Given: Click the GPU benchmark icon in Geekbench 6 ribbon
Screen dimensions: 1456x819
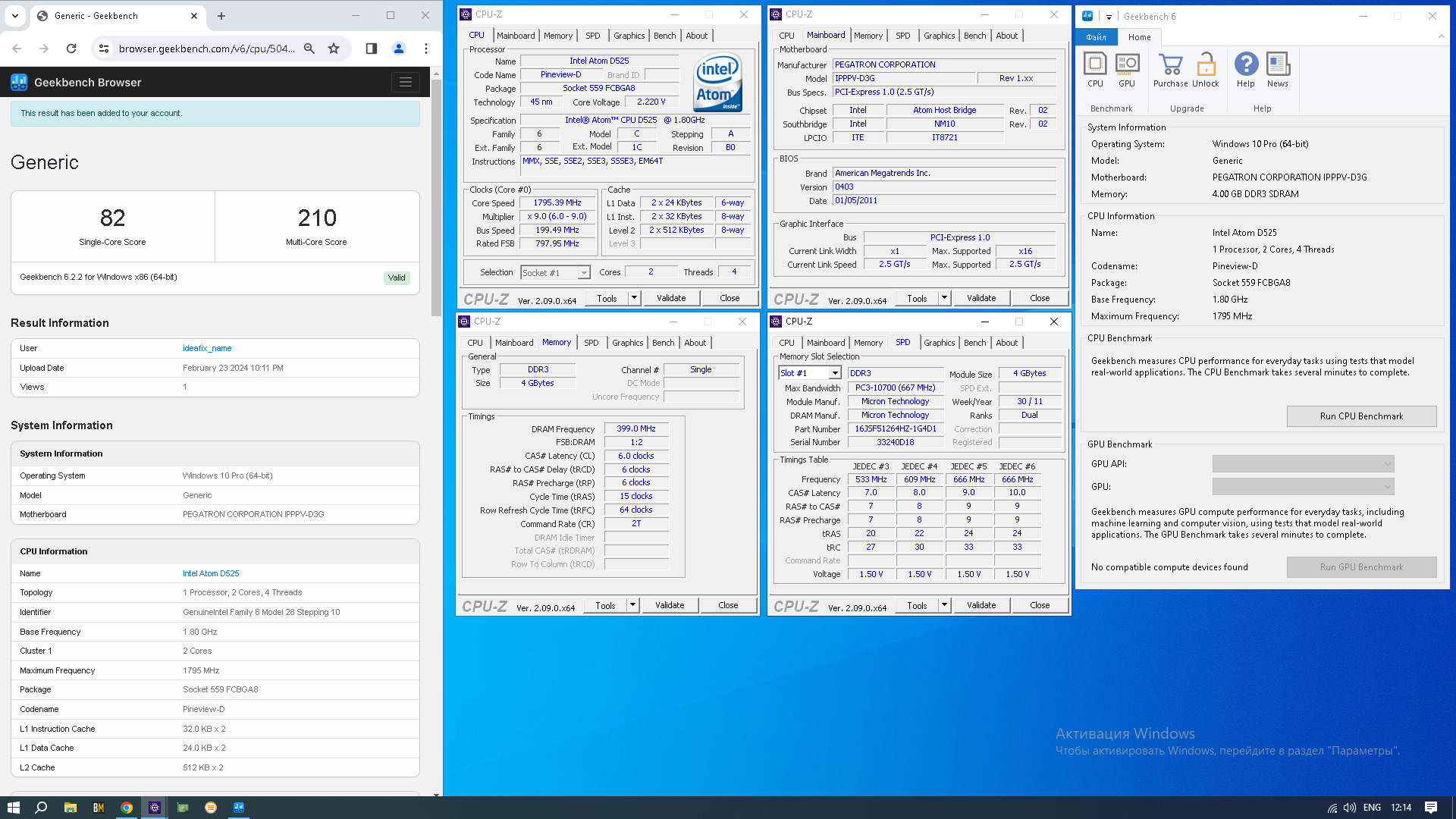Looking at the screenshot, I should point(1127,70).
